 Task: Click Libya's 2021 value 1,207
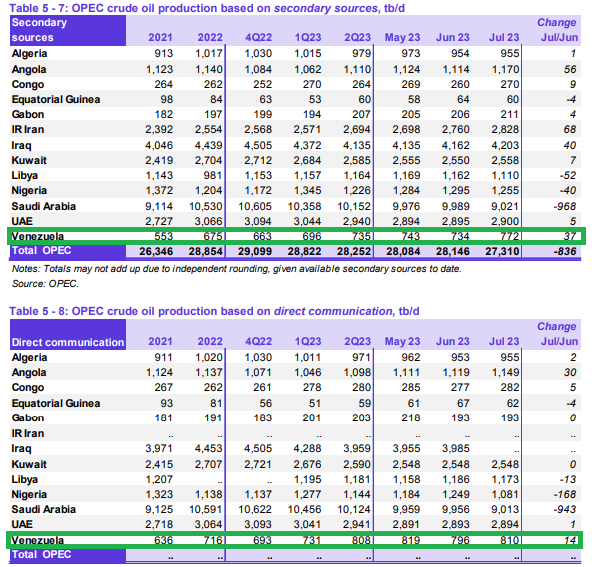tap(159, 479)
